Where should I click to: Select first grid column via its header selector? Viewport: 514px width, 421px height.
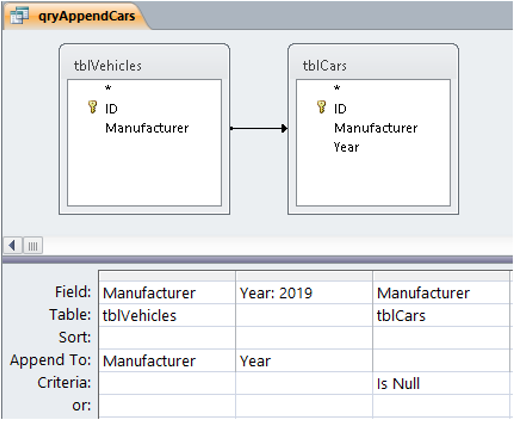[x=167, y=276]
